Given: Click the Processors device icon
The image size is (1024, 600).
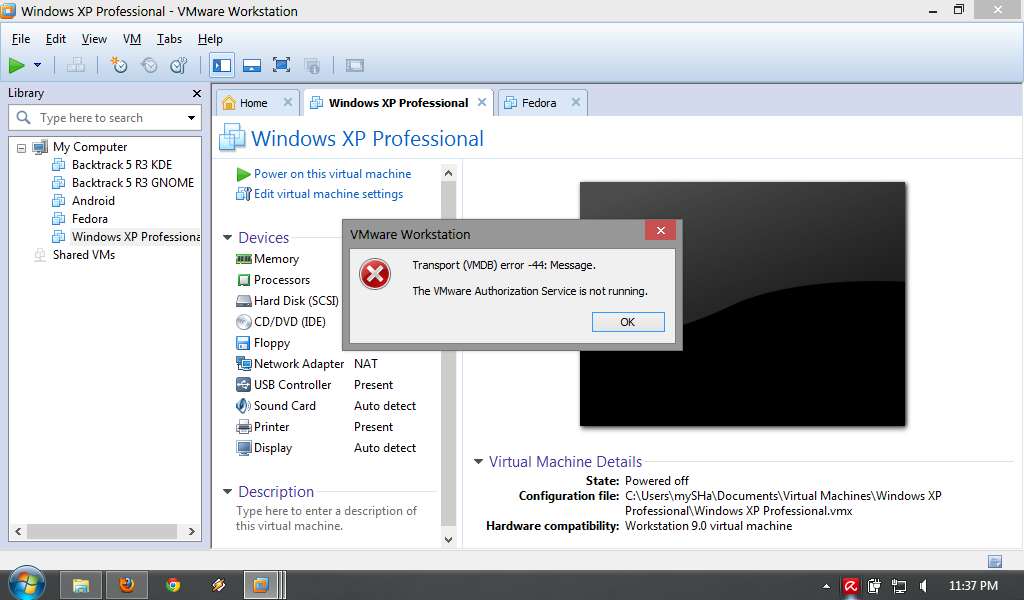Looking at the screenshot, I should 244,280.
